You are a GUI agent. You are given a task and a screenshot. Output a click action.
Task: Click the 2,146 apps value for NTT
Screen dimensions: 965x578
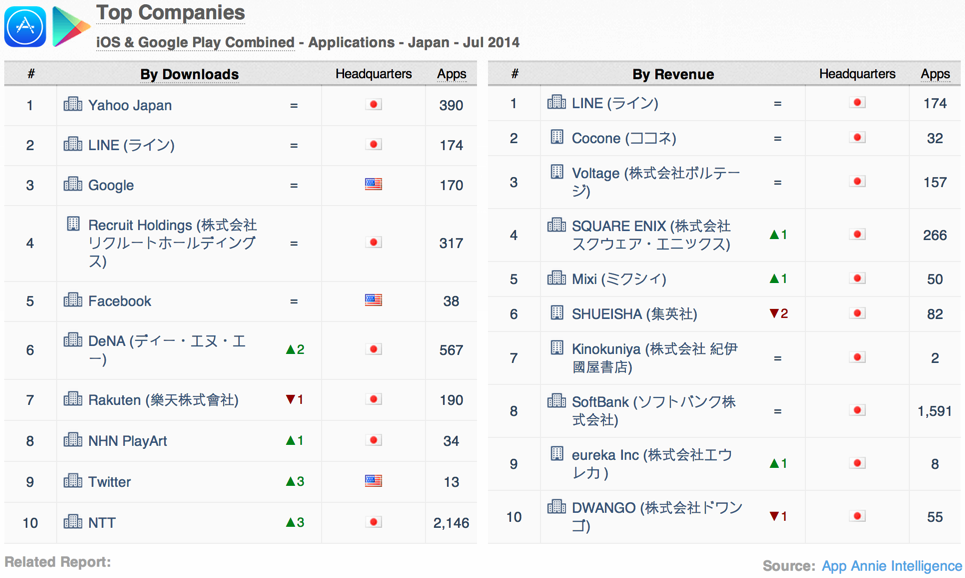(x=451, y=523)
